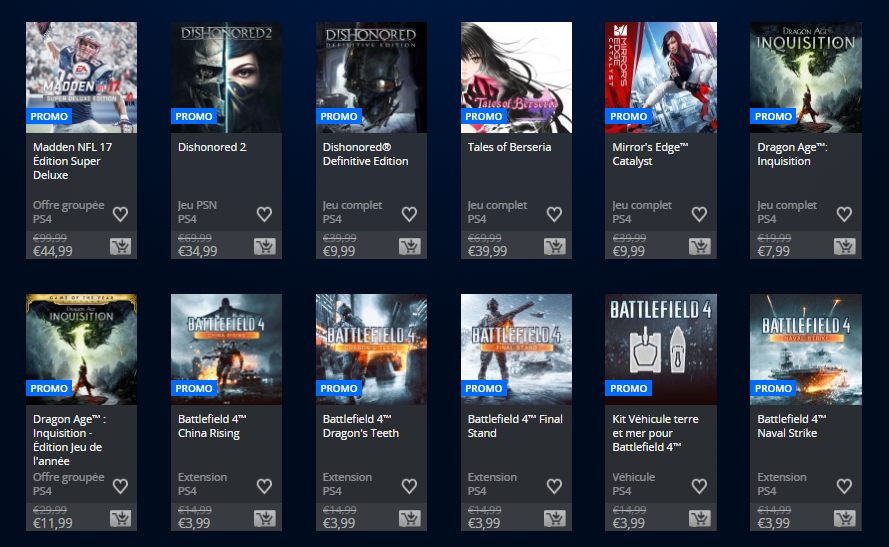
Task: Add Dishonored 2 to shopping cart
Action: [265, 246]
